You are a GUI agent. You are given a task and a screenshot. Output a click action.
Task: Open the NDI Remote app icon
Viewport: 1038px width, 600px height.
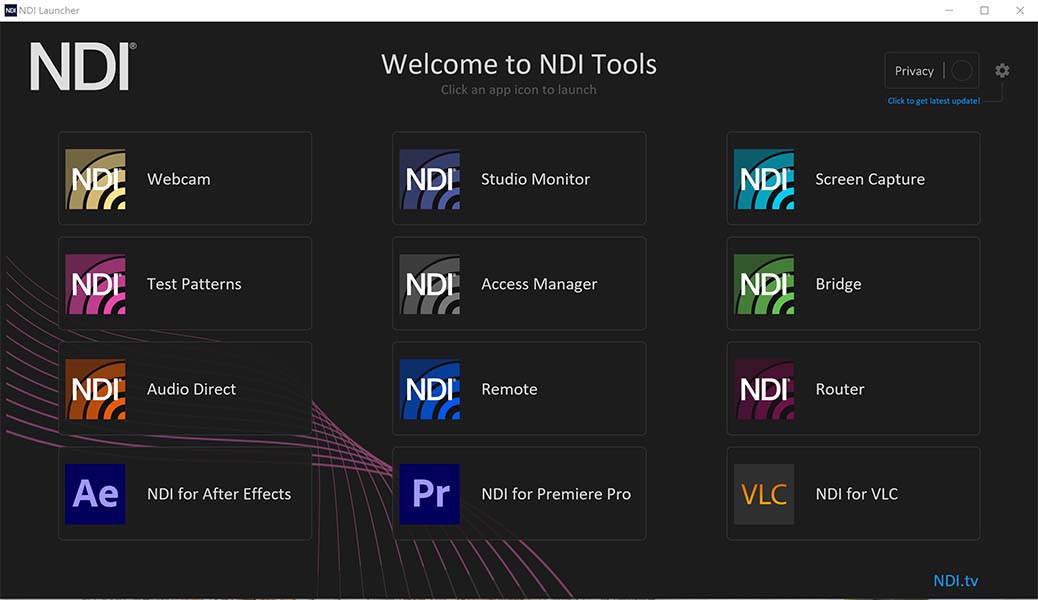coord(430,389)
